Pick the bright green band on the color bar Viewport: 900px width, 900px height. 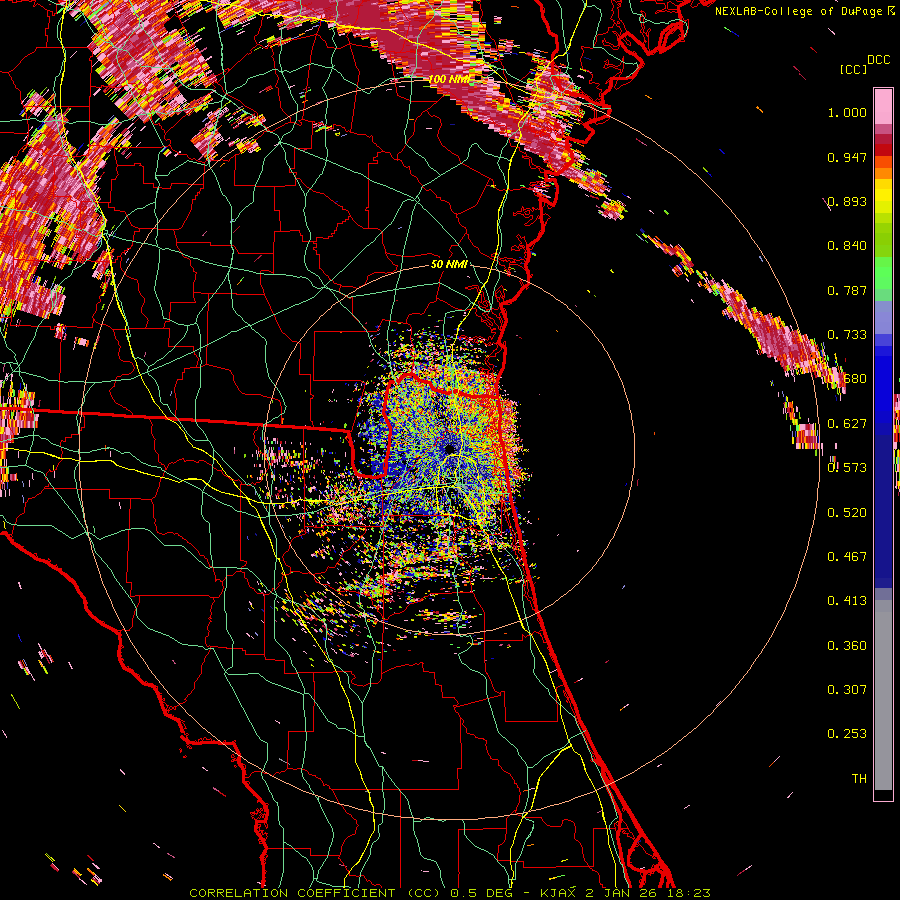tap(883, 273)
